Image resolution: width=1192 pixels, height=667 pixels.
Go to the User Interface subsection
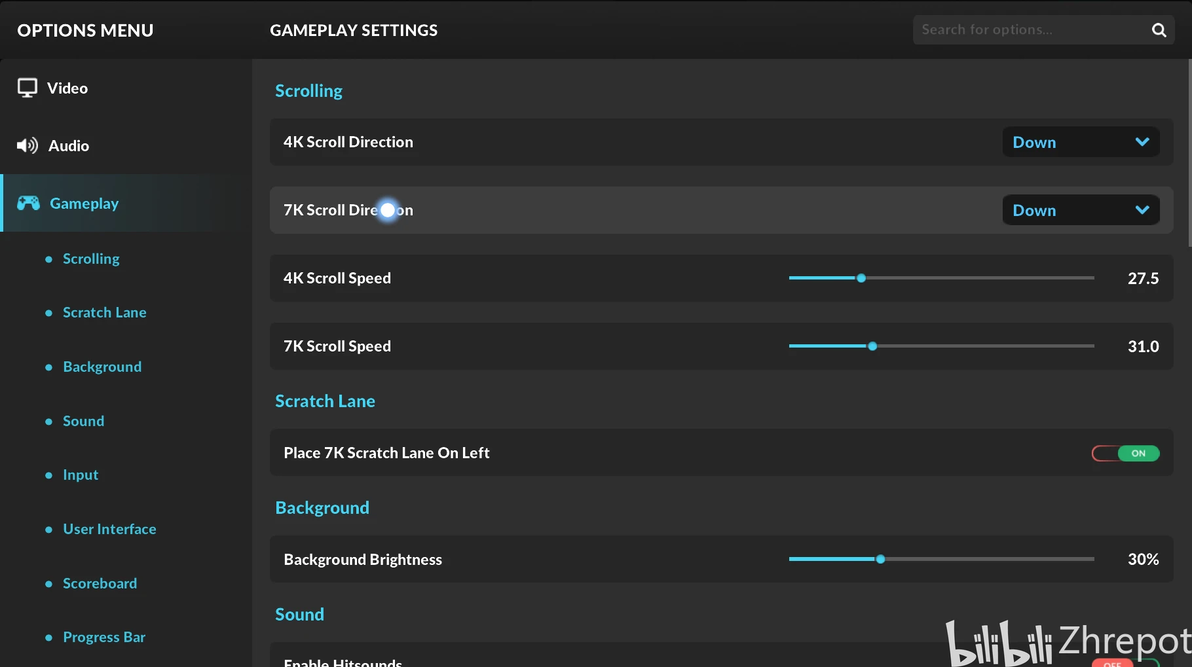109,529
